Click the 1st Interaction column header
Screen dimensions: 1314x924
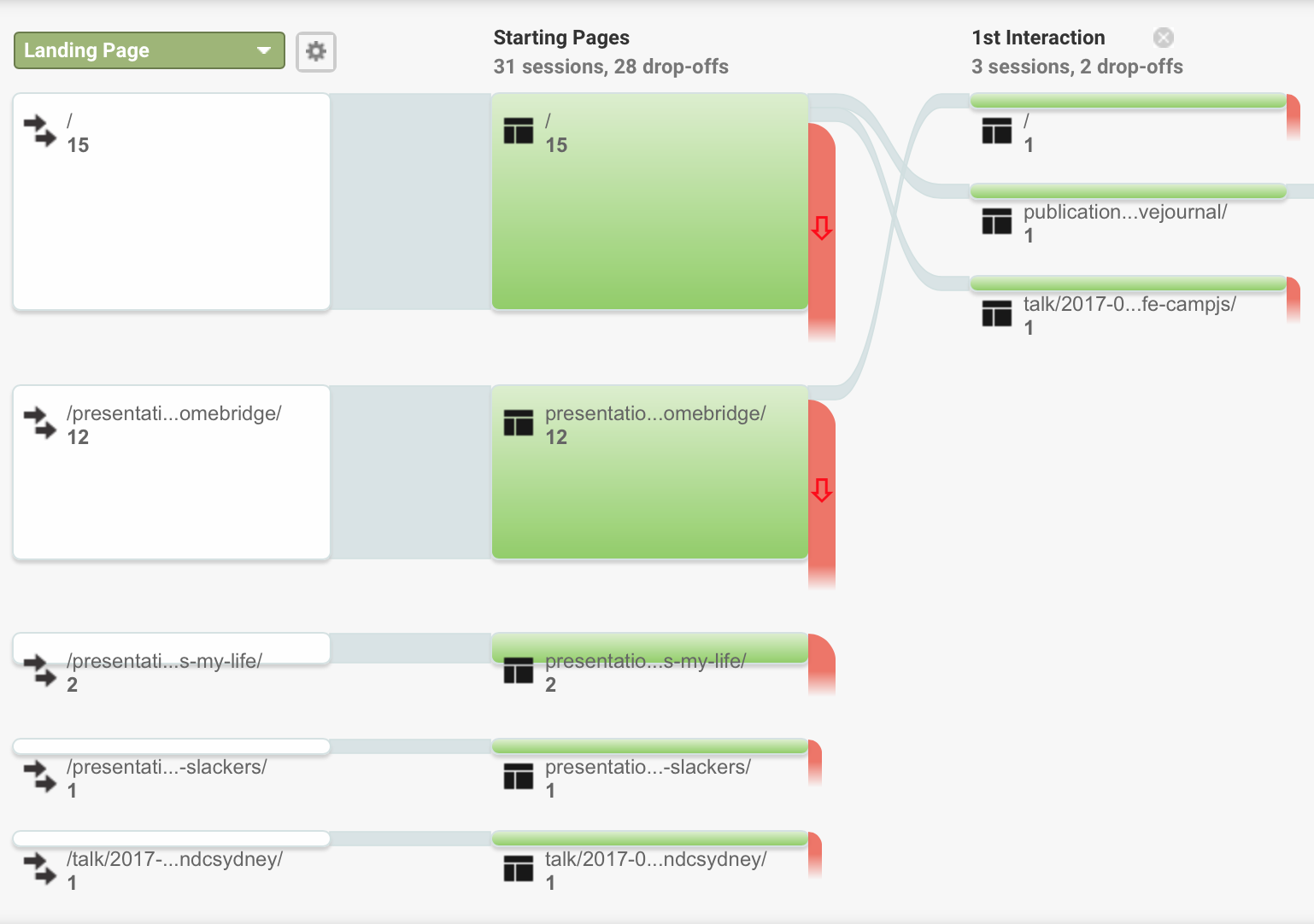(x=1038, y=38)
